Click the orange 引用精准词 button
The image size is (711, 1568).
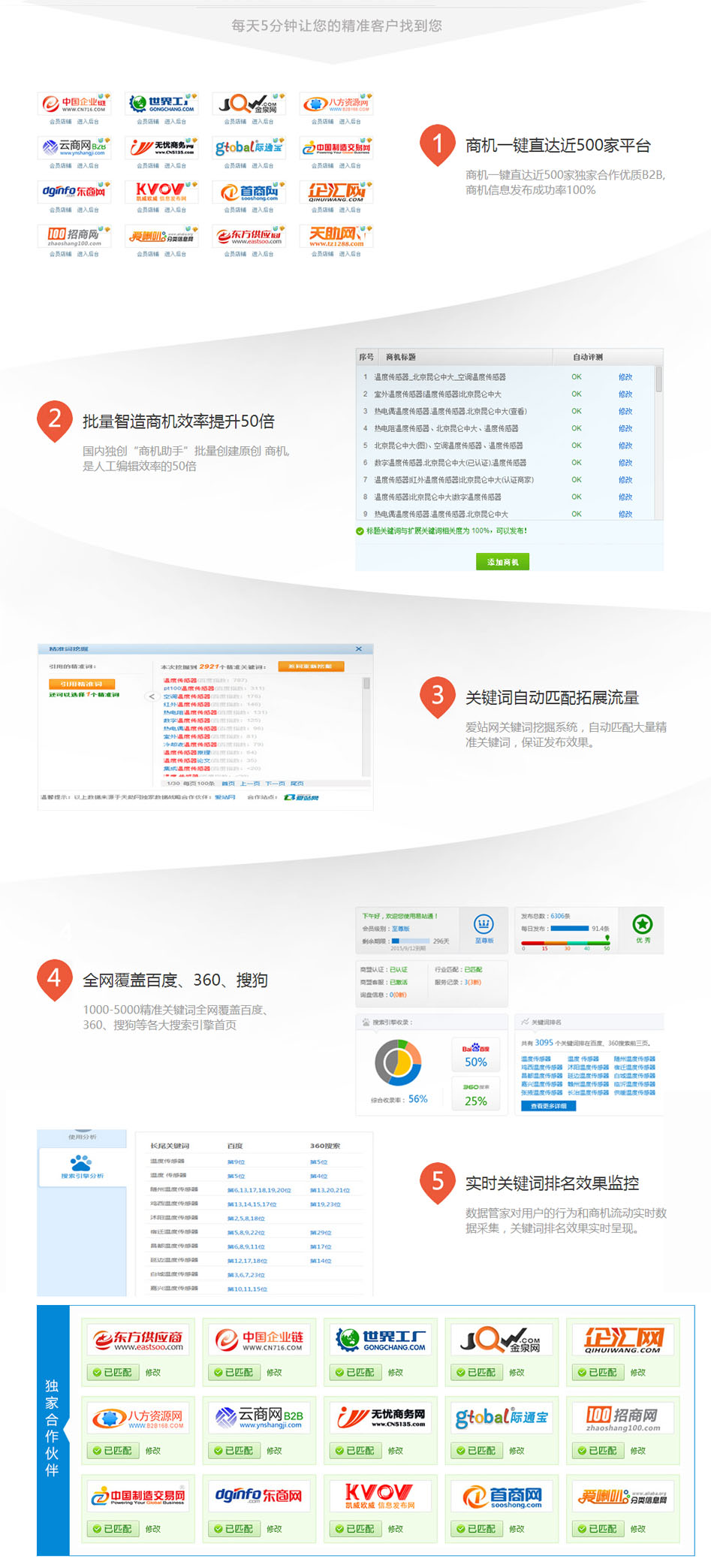click(x=82, y=684)
